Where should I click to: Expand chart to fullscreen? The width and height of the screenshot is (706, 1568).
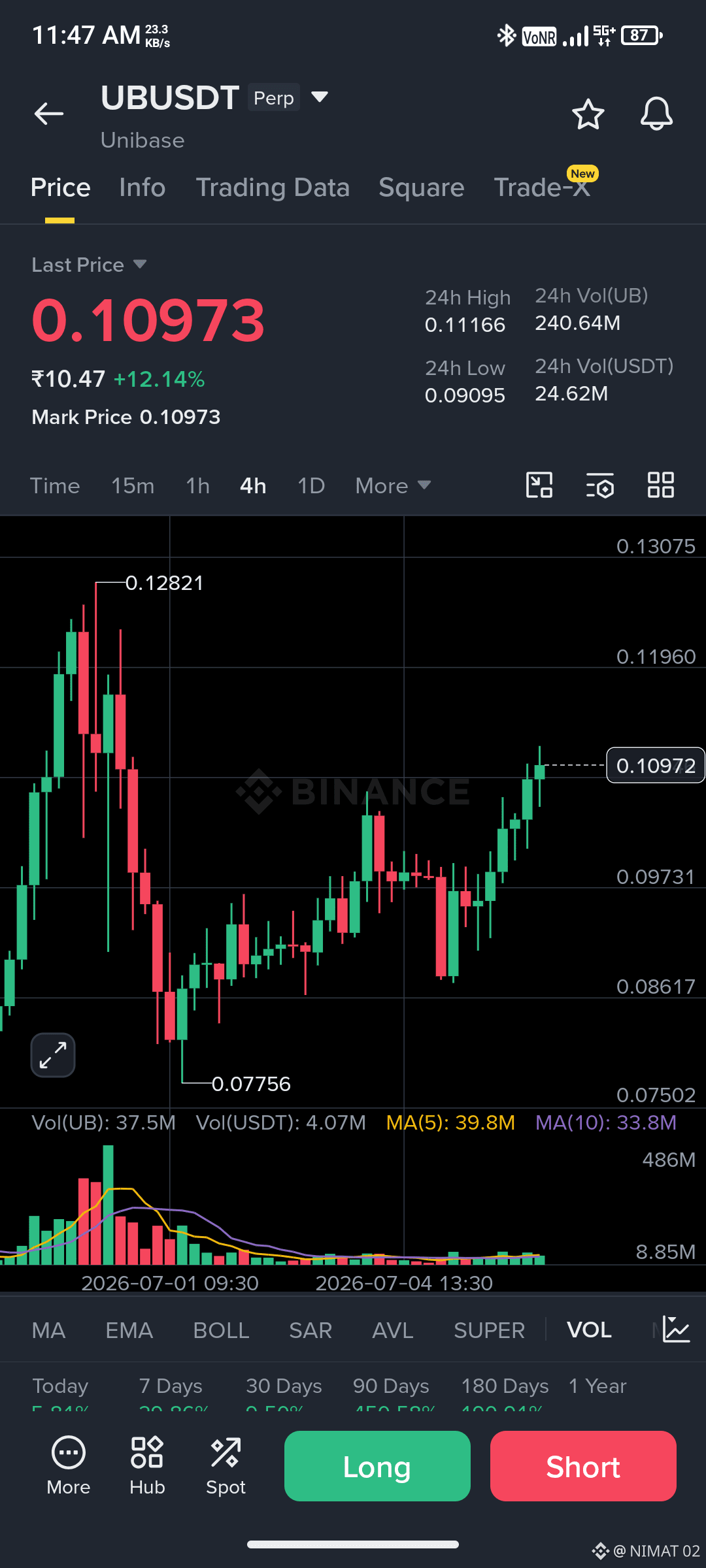(x=53, y=1055)
